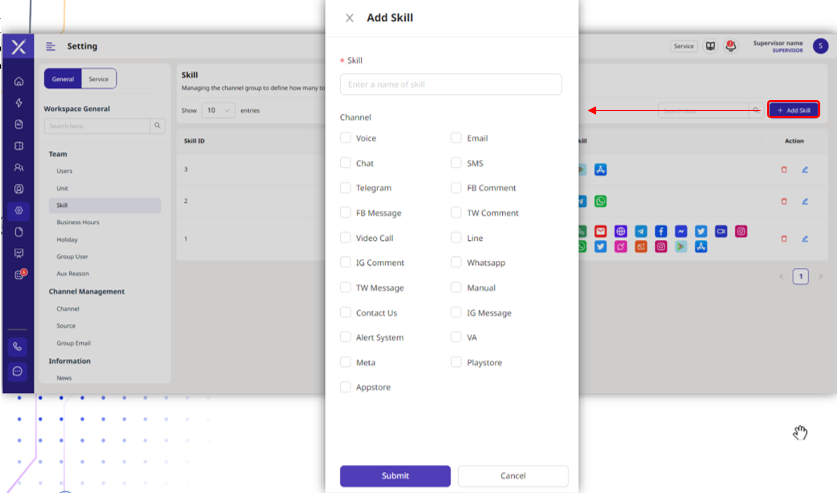Open the phone call icon in sidebar
The height and width of the screenshot is (501, 837).
tap(18, 347)
